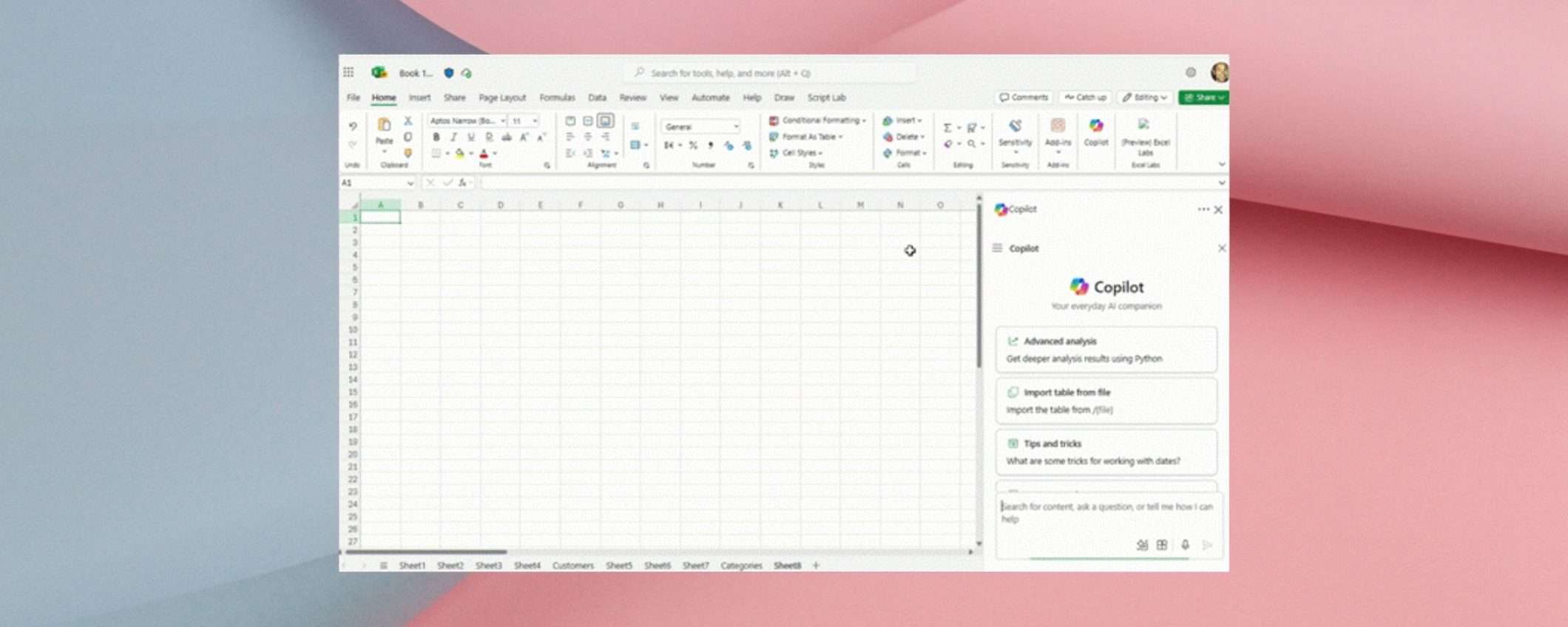The height and width of the screenshot is (627, 1568).
Task: Toggle the highlighted bottom align button
Action: coord(606,121)
